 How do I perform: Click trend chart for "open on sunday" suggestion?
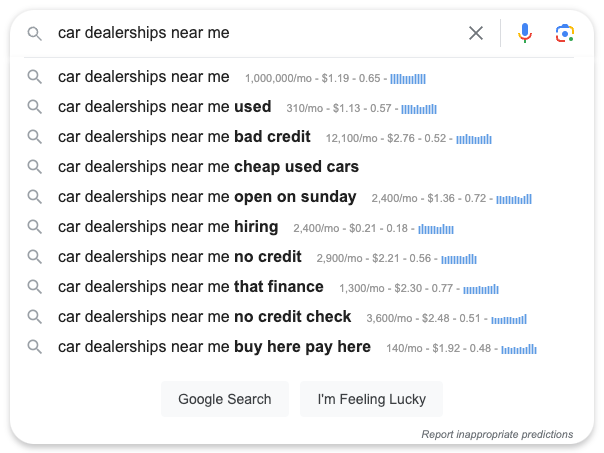514,198
